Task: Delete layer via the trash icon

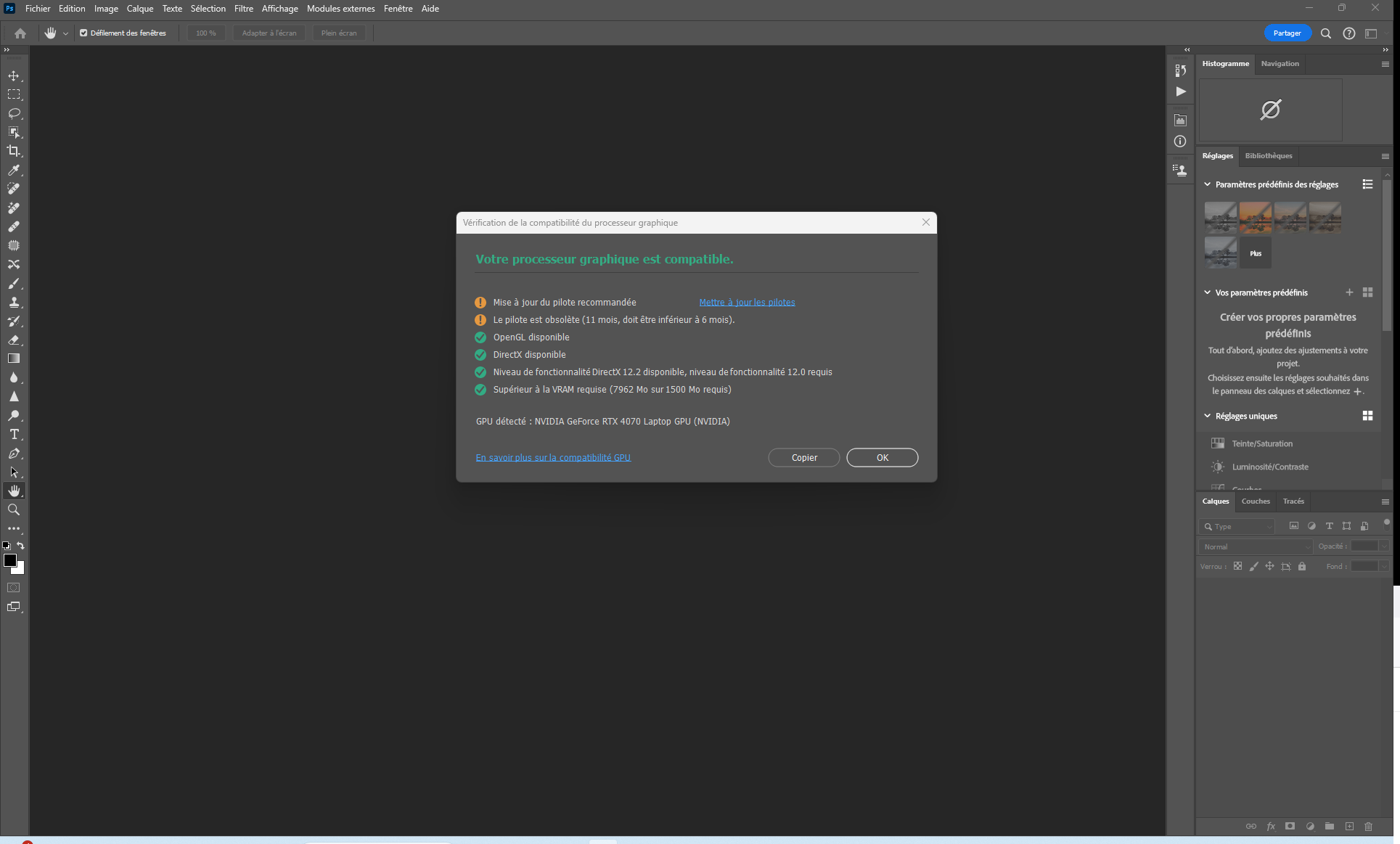Action: tap(1369, 826)
